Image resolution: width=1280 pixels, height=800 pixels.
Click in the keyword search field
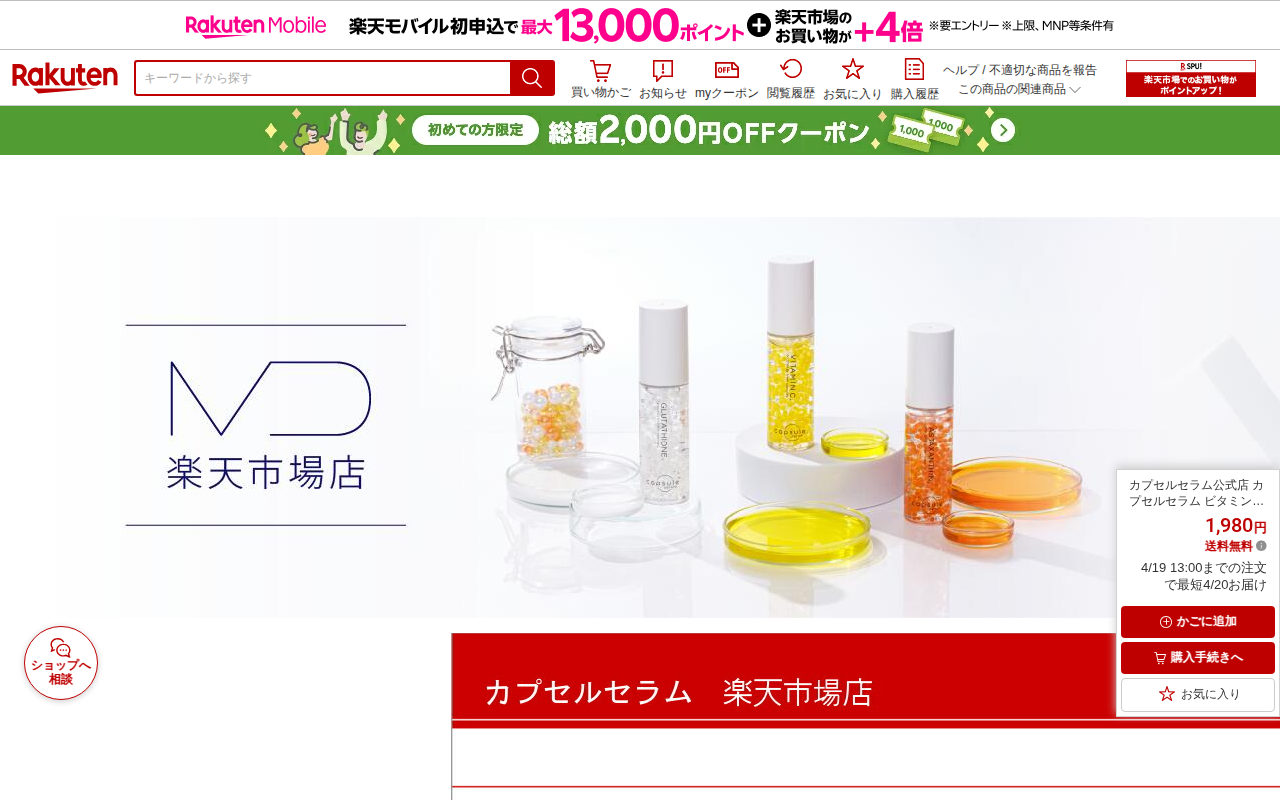(x=323, y=78)
